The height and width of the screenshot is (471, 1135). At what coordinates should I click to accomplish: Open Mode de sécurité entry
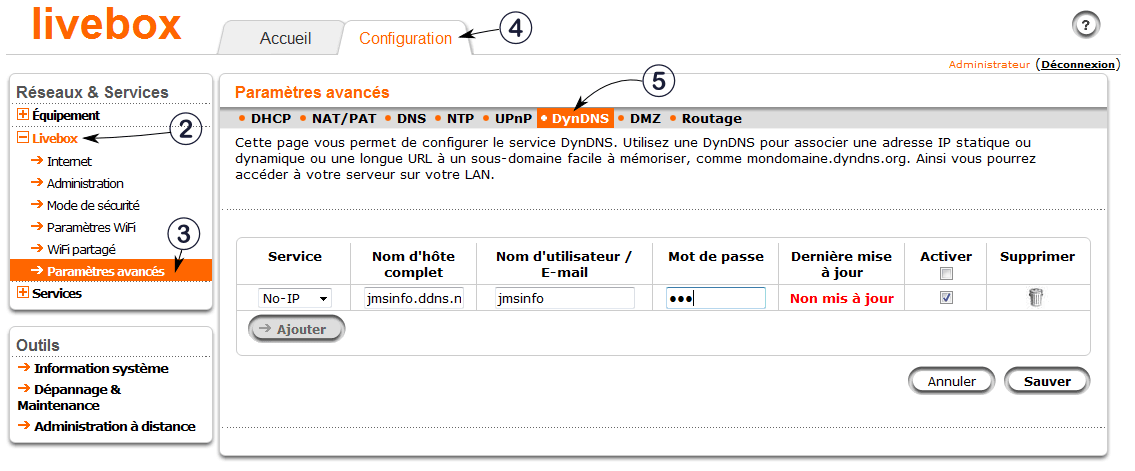pyautogui.click(x=93, y=205)
